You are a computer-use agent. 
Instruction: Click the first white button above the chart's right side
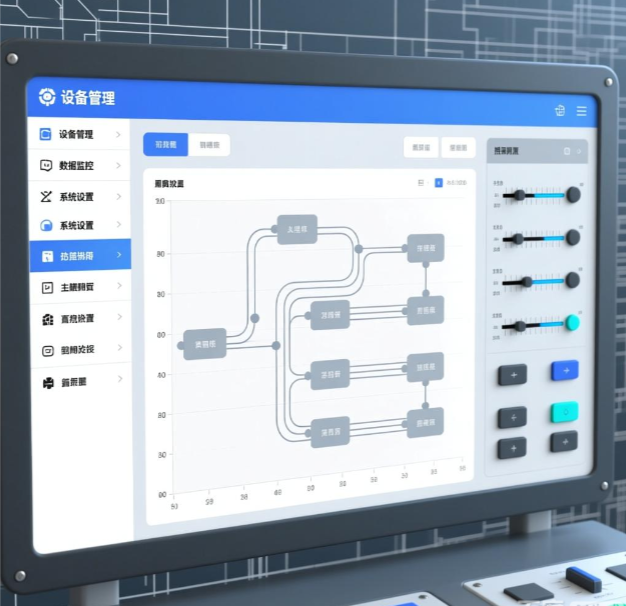[x=421, y=147]
